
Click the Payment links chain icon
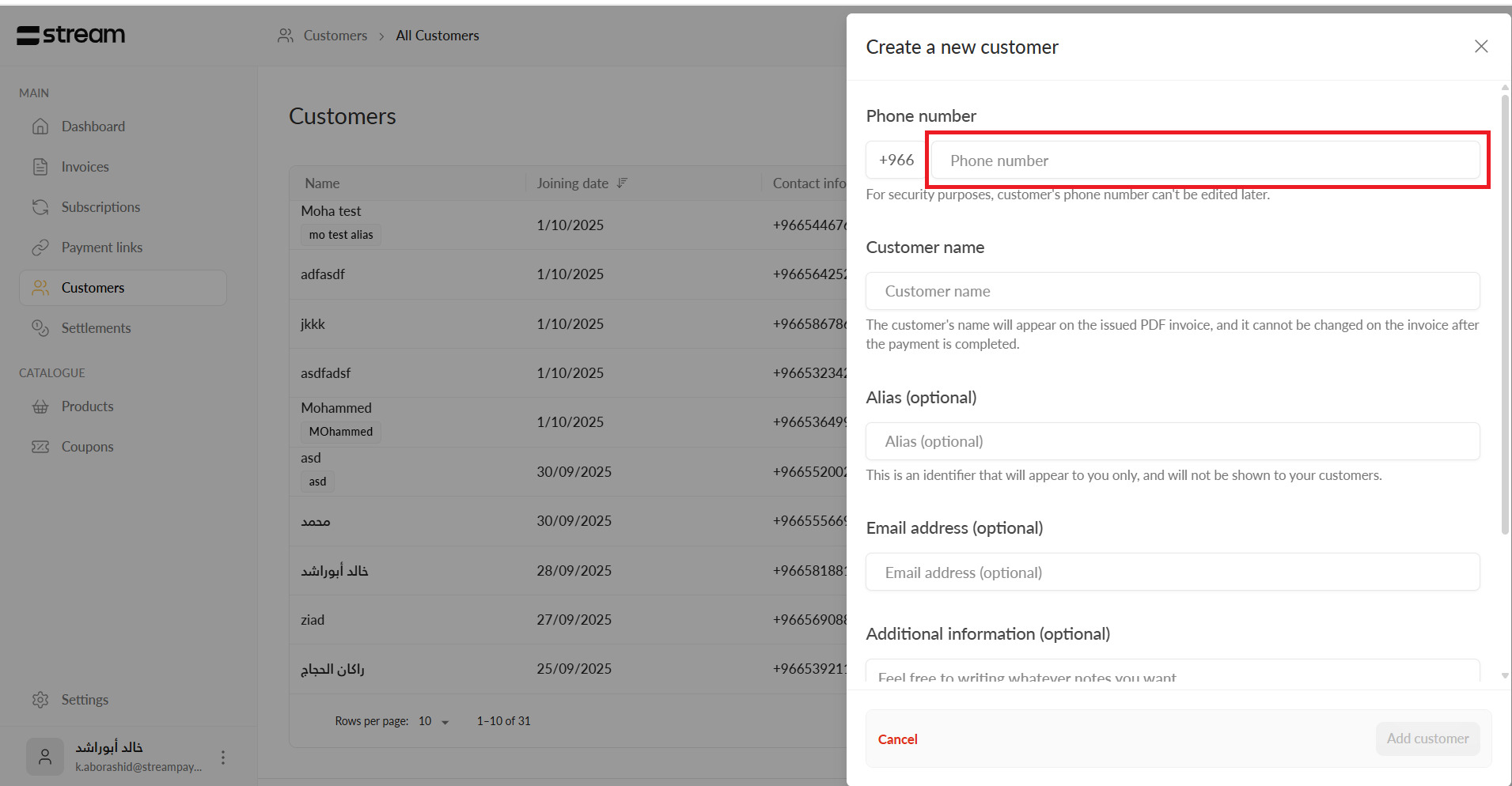40,248
